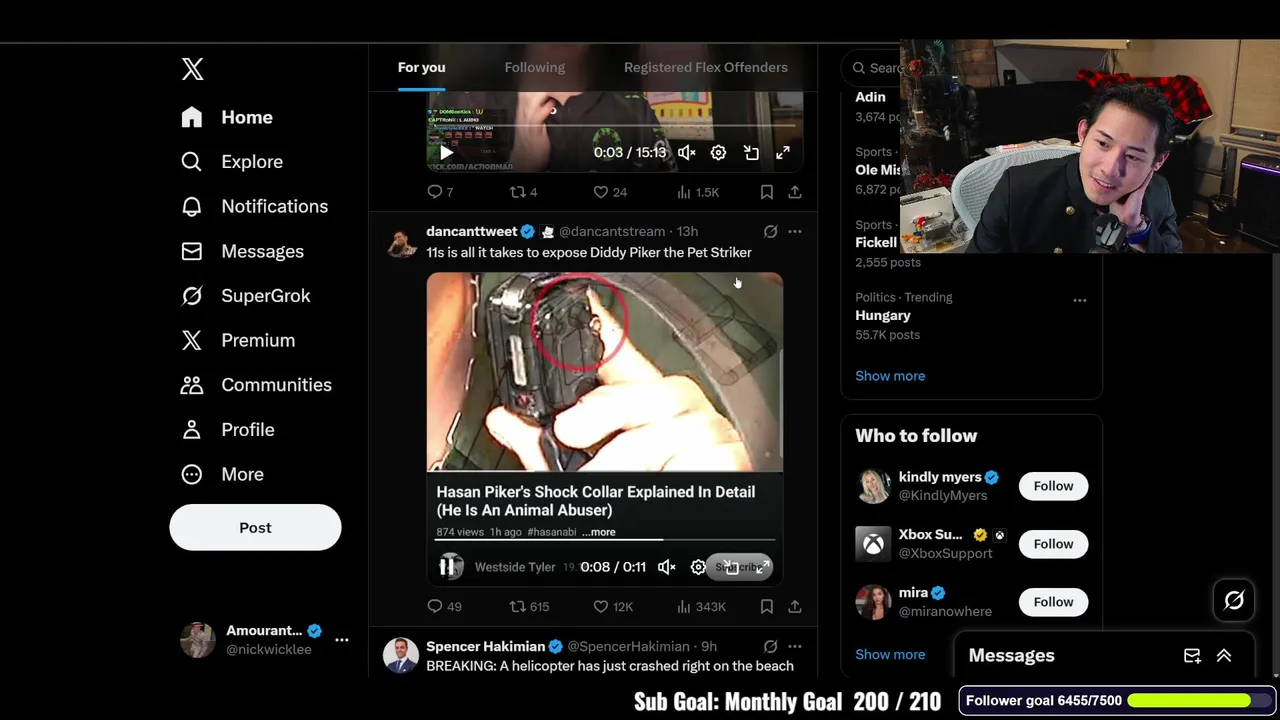This screenshot has width=1280, height=720.
Task: Repost the post with 615 reposts
Action: [x=529, y=606]
